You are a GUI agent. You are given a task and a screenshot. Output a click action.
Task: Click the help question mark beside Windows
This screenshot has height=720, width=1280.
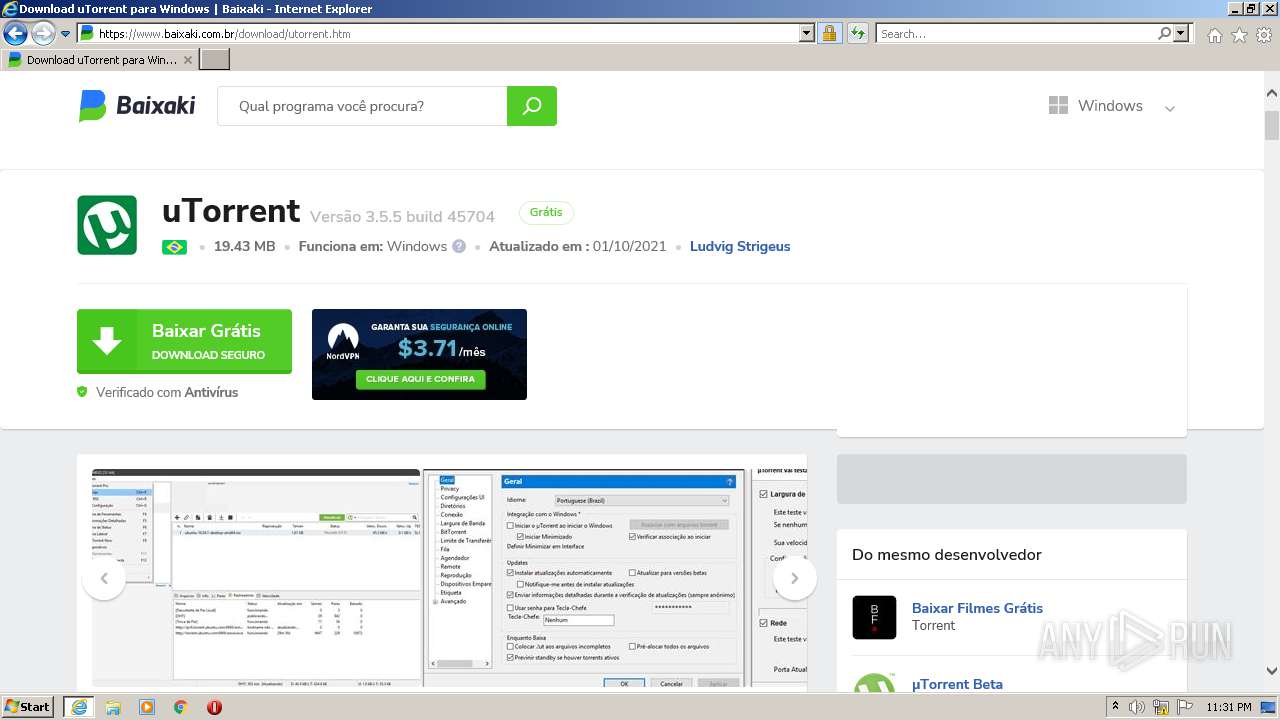(459, 246)
